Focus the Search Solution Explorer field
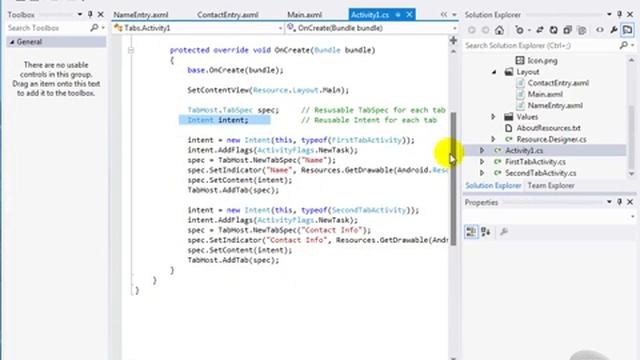 coord(541,45)
